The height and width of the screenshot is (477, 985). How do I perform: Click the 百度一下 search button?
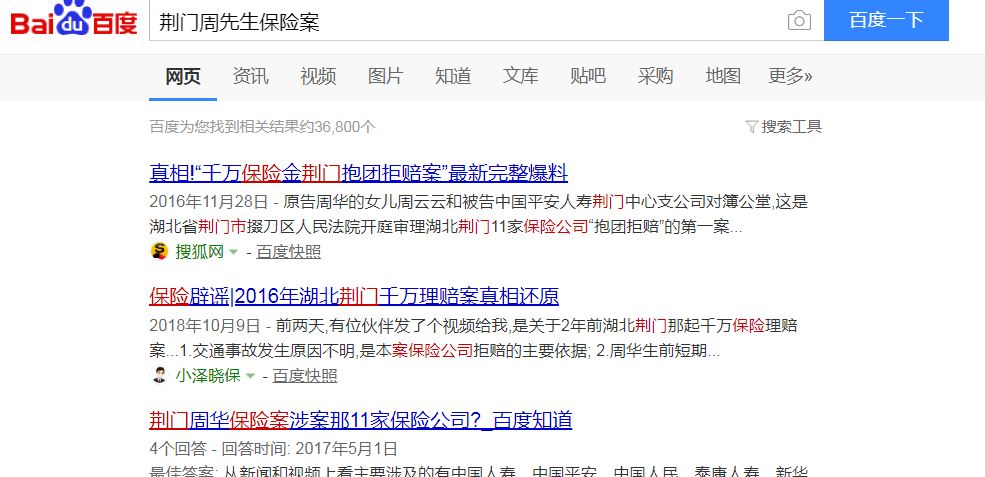pos(886,20)
